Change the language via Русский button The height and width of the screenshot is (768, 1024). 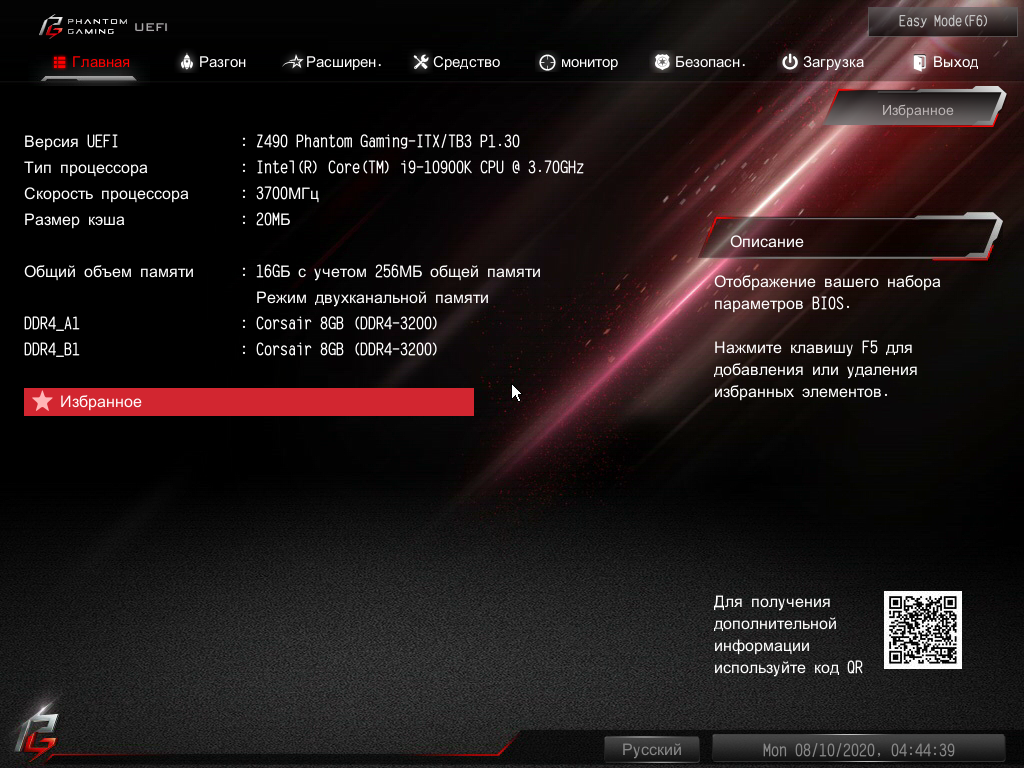point(651,749)
